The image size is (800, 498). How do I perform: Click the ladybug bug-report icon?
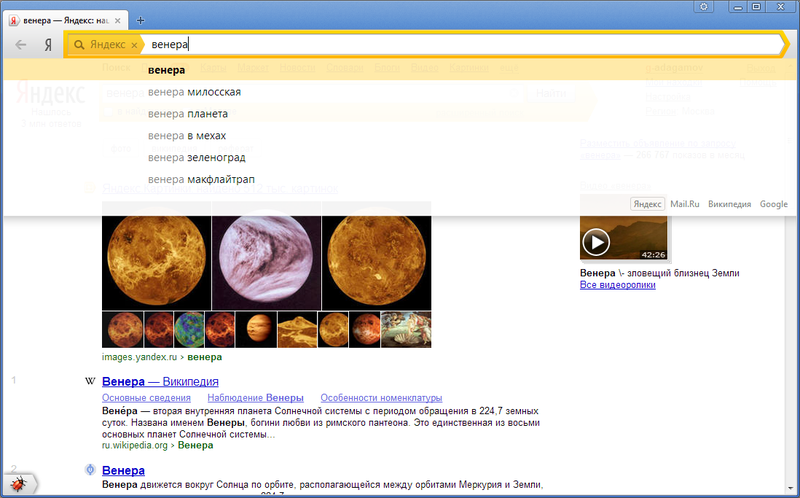click(19, 483)
